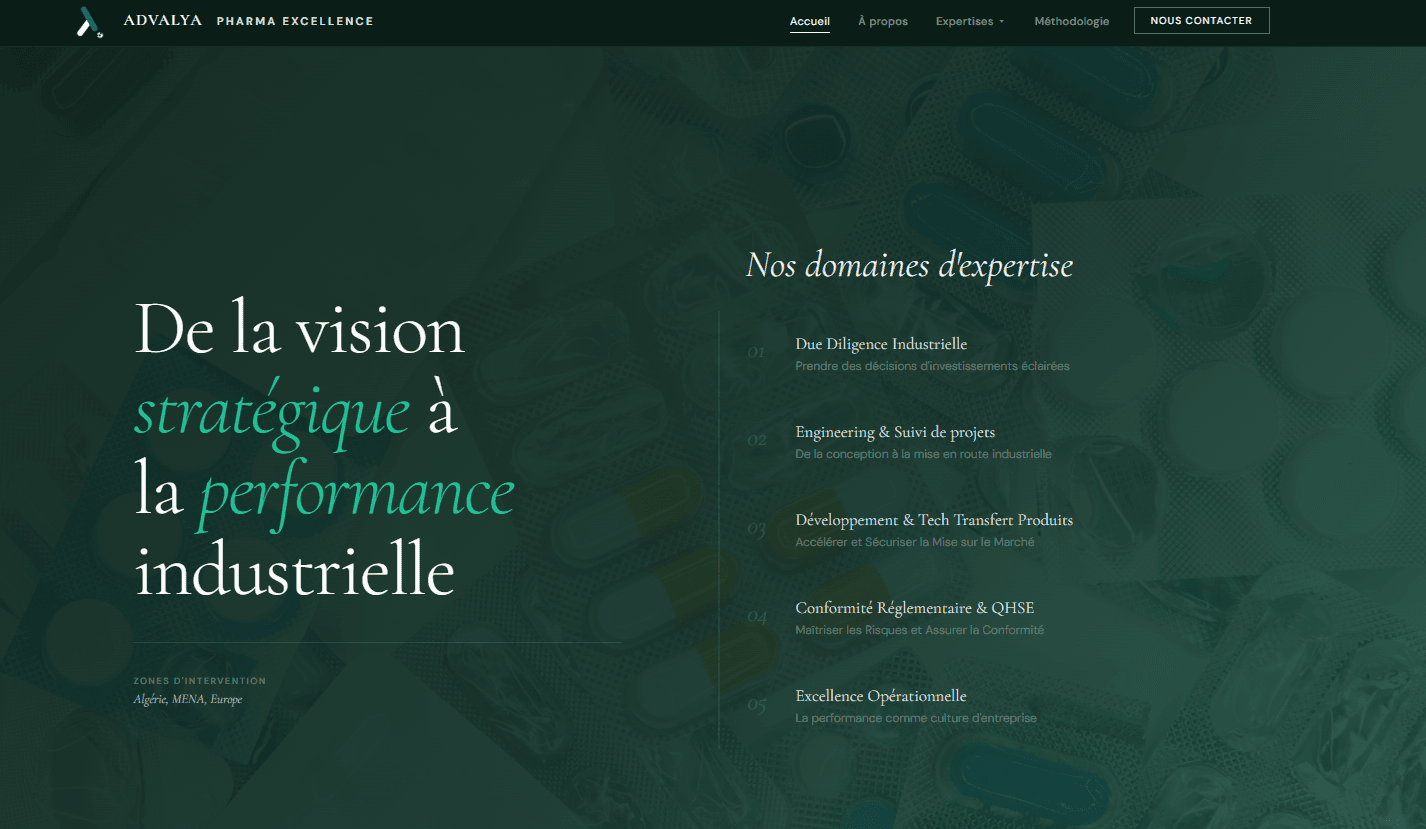The image size is (1426, 829).
Task: Click 'La performance comme culture d'entreprise' text
Action: [x=916, y=718]
